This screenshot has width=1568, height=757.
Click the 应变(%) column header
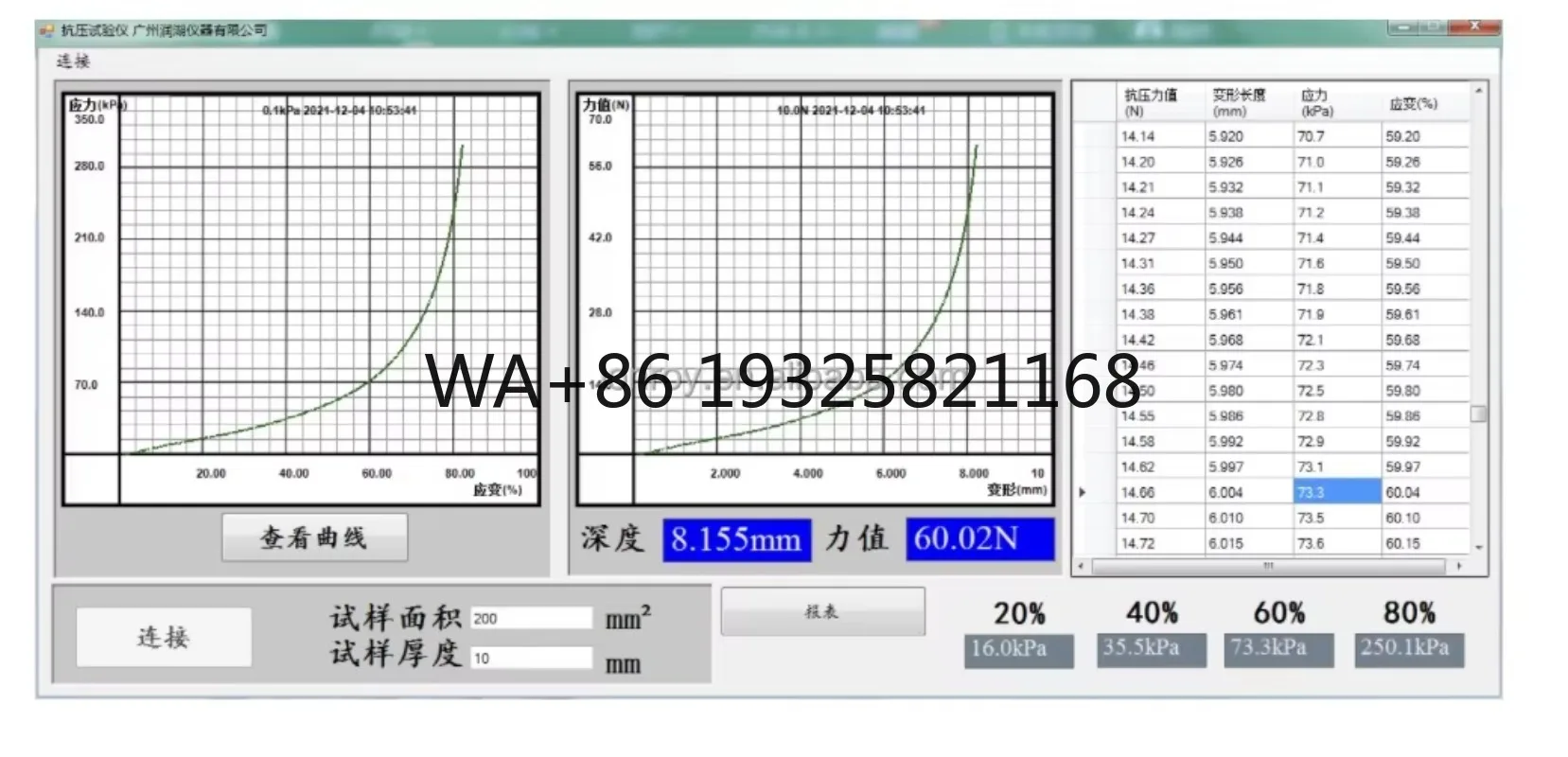[x=1425, y=102]
